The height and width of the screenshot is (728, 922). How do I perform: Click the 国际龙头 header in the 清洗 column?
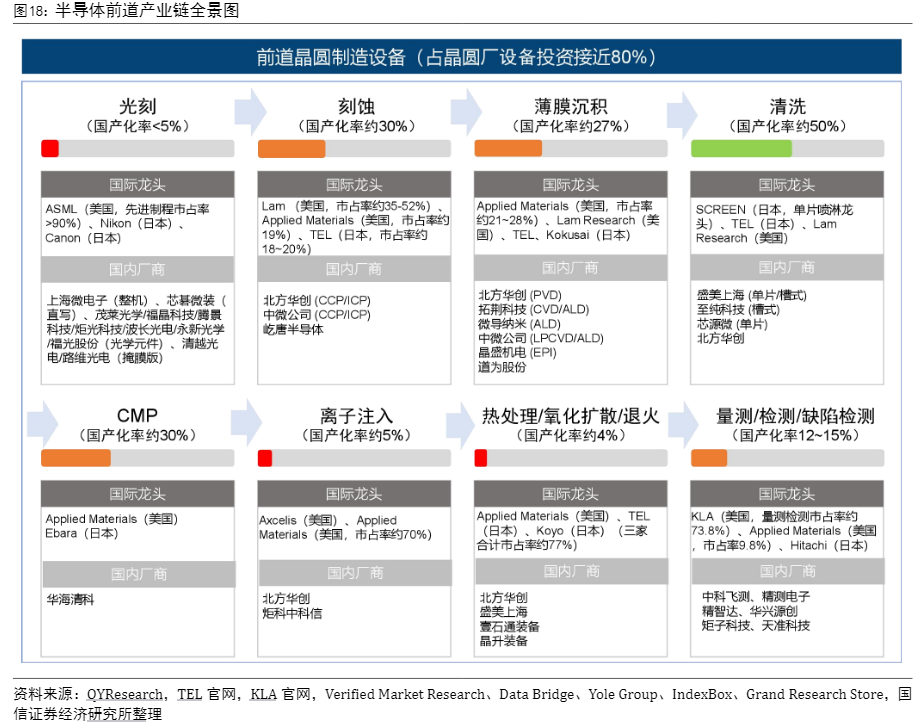[x=787, y=185]
